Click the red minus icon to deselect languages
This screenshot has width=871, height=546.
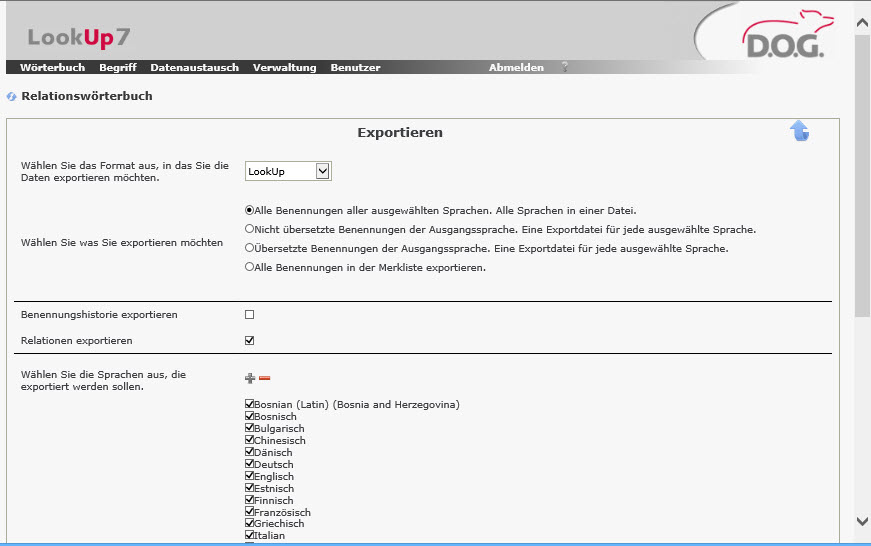[x=265, y=378]
